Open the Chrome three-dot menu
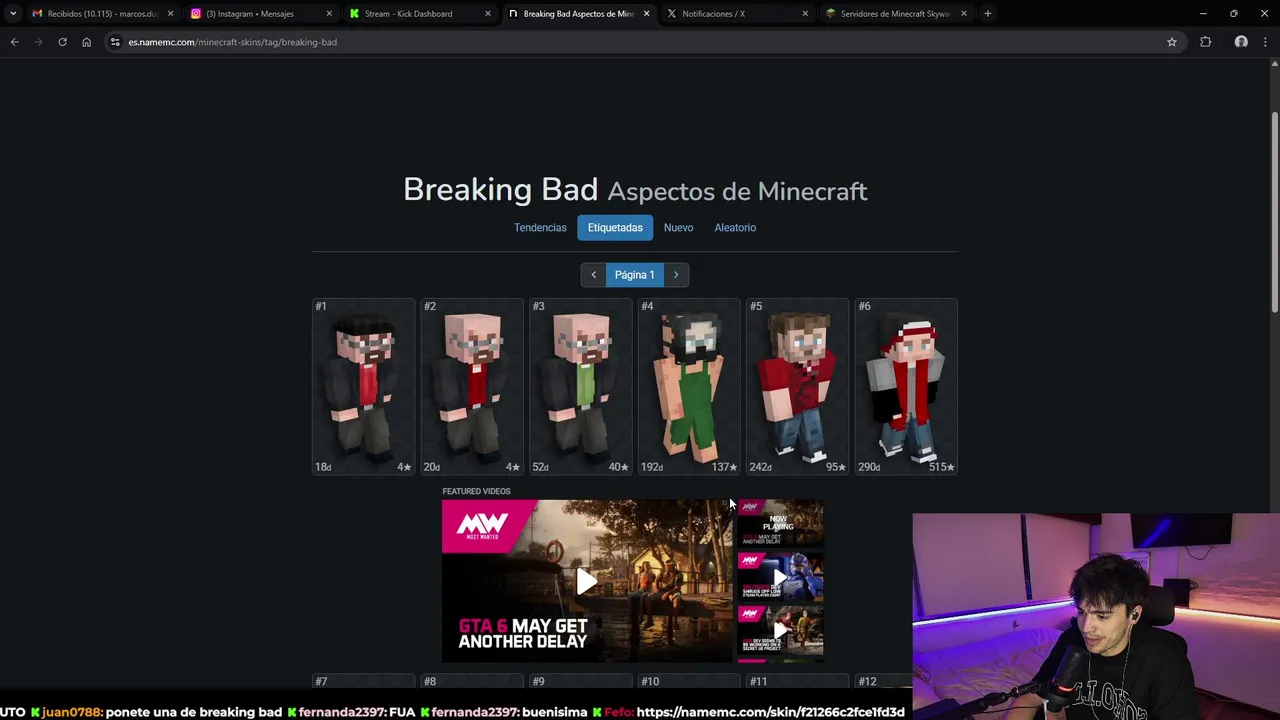The width and height of the screenshot is (1280, 720). coord(1265,42)
